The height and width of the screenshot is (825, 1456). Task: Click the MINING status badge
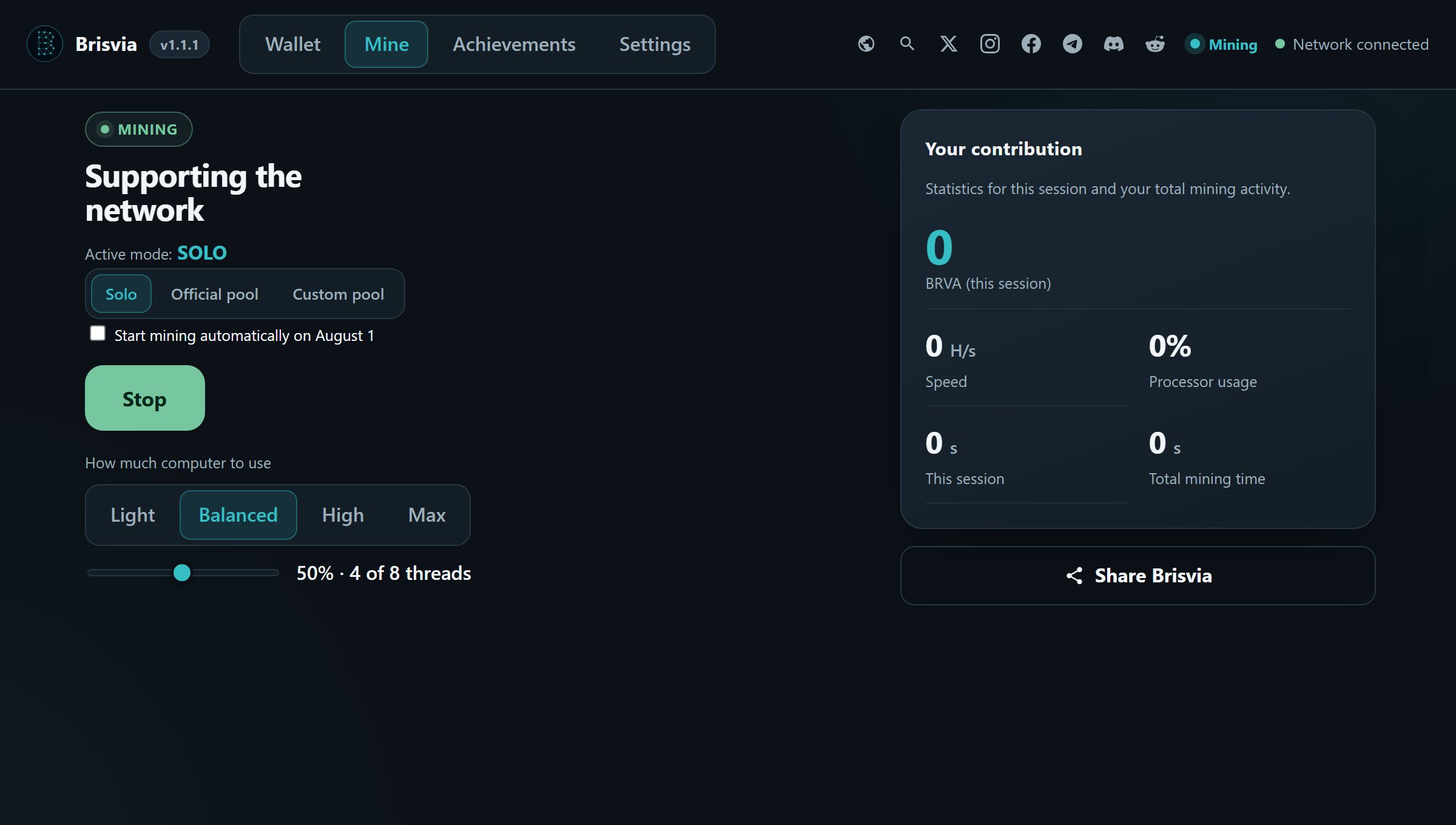pos(139,129)
